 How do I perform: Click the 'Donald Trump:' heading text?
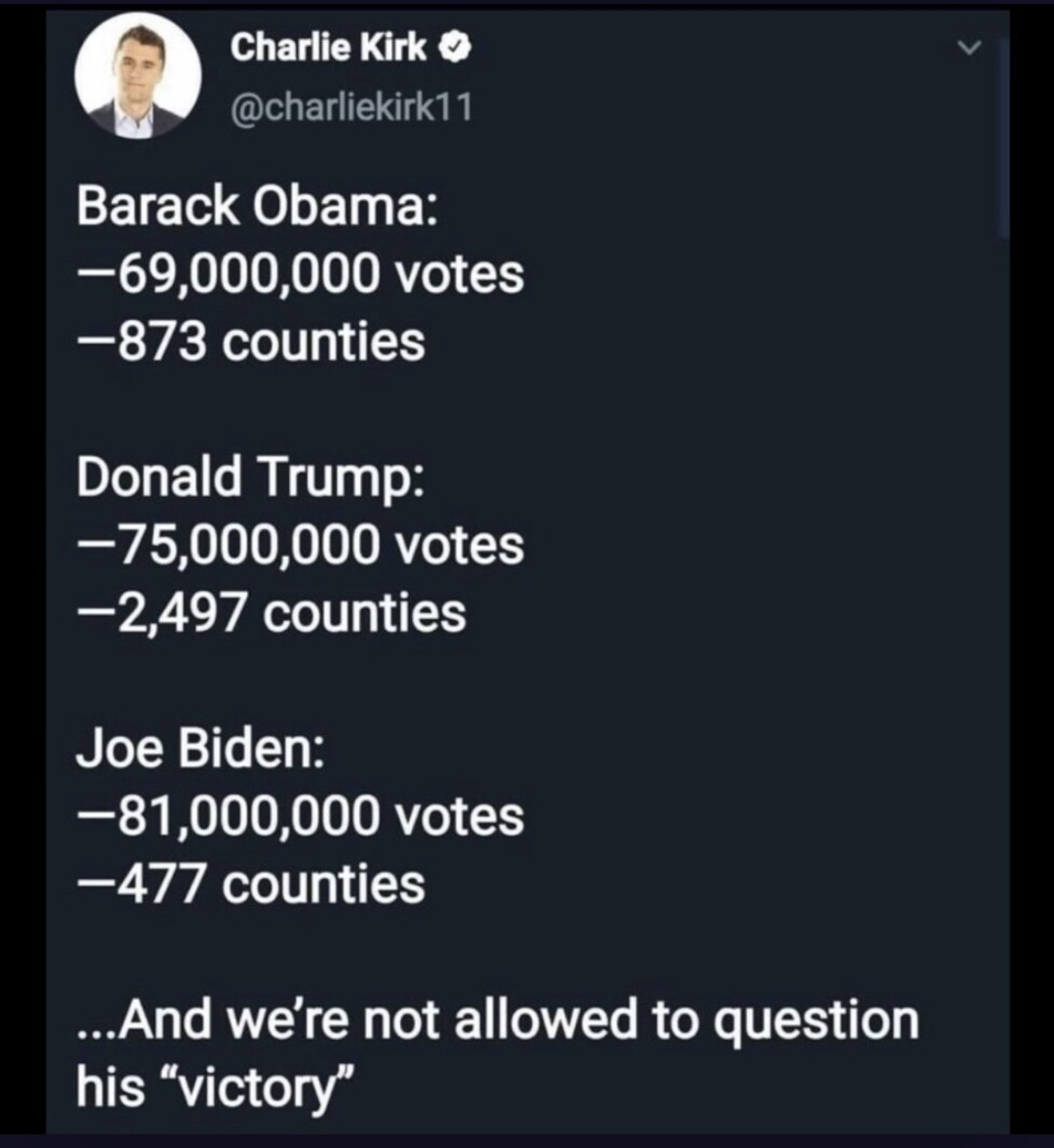251,477
